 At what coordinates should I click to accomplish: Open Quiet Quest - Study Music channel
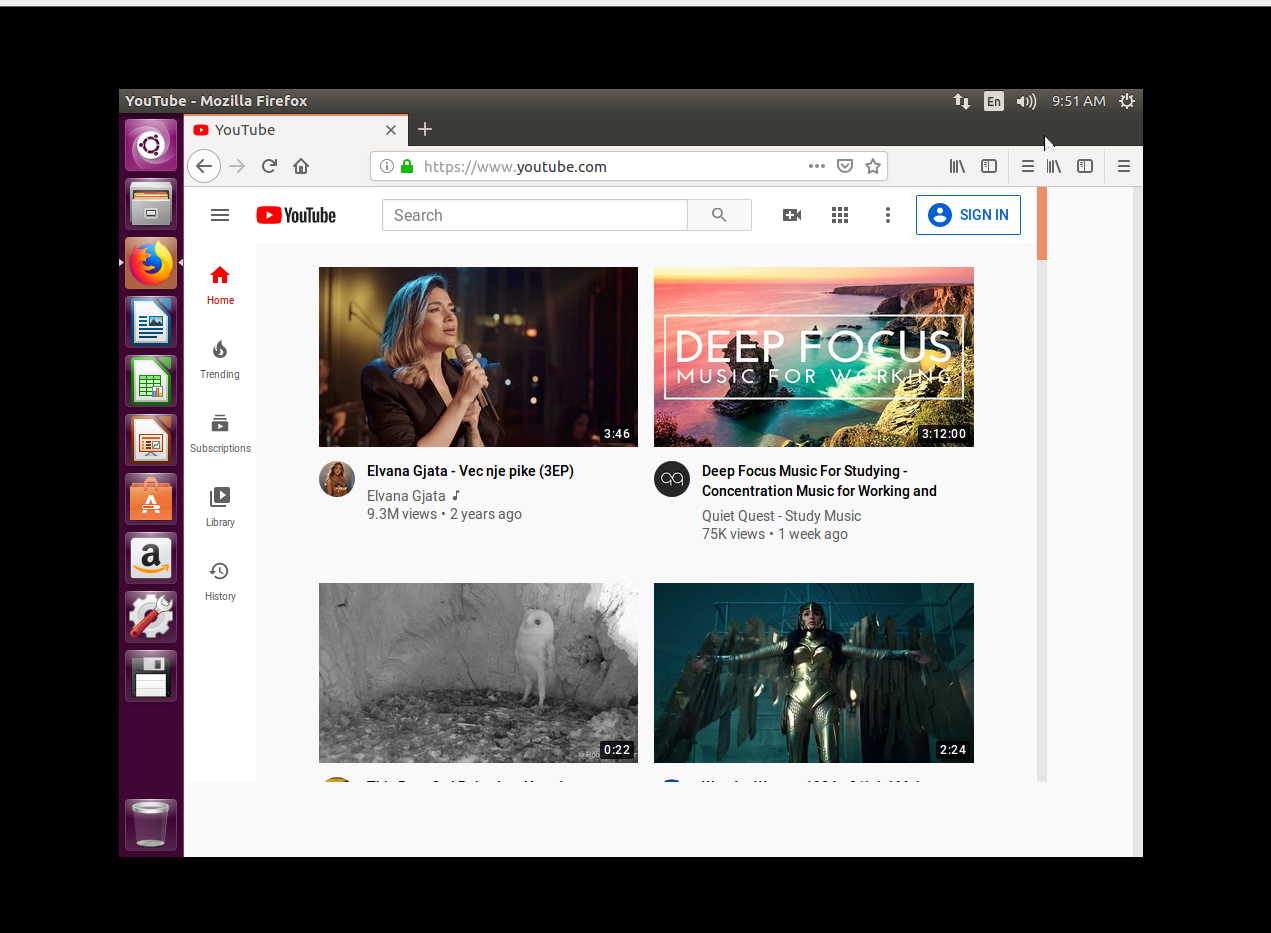point(781,516)
